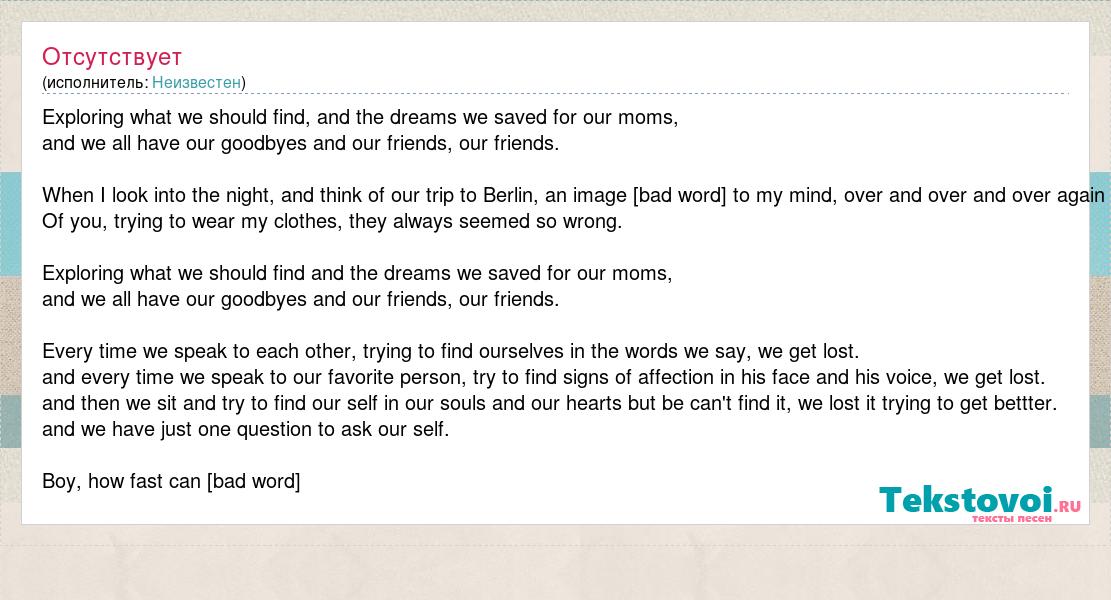Click the first 'Exploring what we should find,' line
Image resolution: width=1111 pixels, height=600 pixels.
360,118
